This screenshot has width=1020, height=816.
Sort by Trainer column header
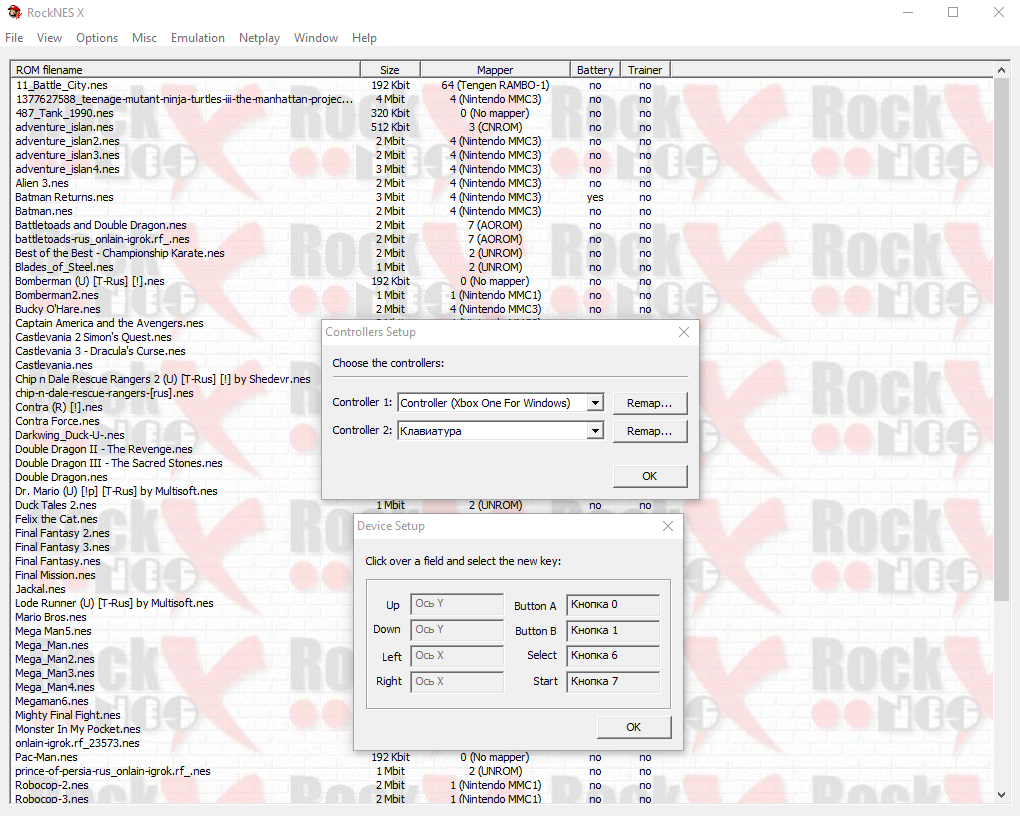pyautogui.click(x=645, y=70)
